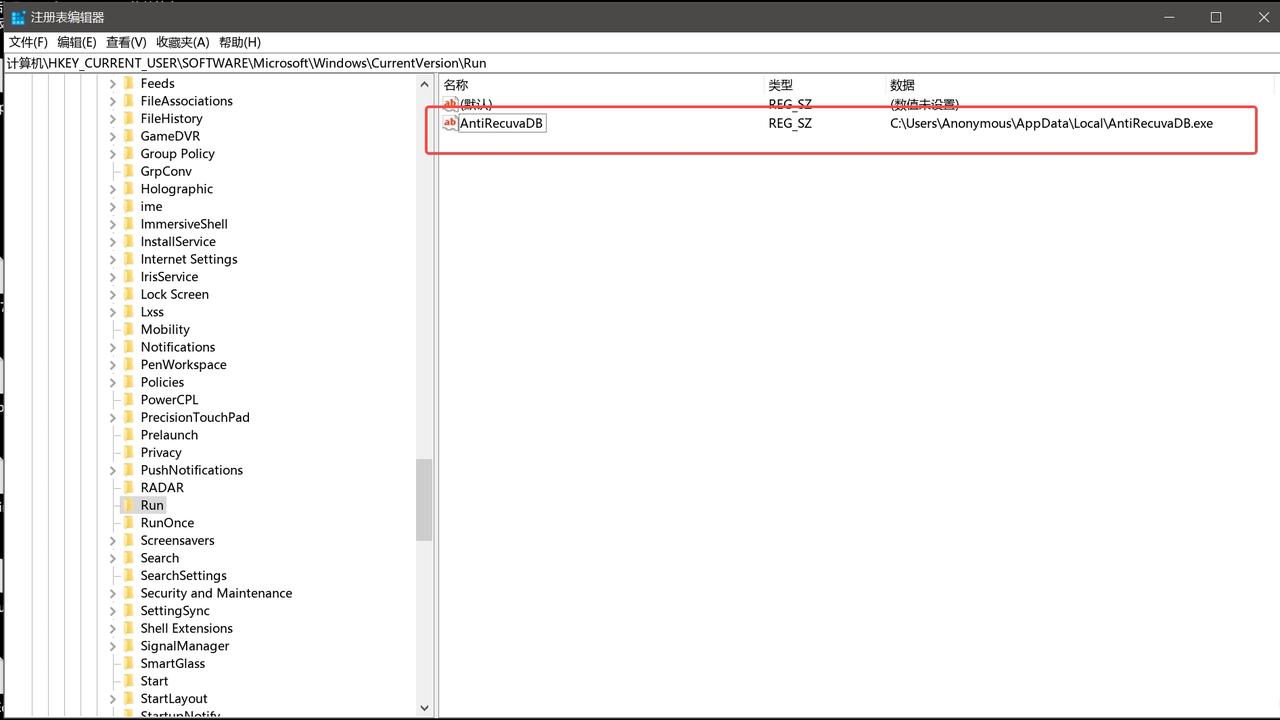The image size is (1280, 720).
Task: Expand the PushNotifications key arrow
Action: click(x=113, y=470)
